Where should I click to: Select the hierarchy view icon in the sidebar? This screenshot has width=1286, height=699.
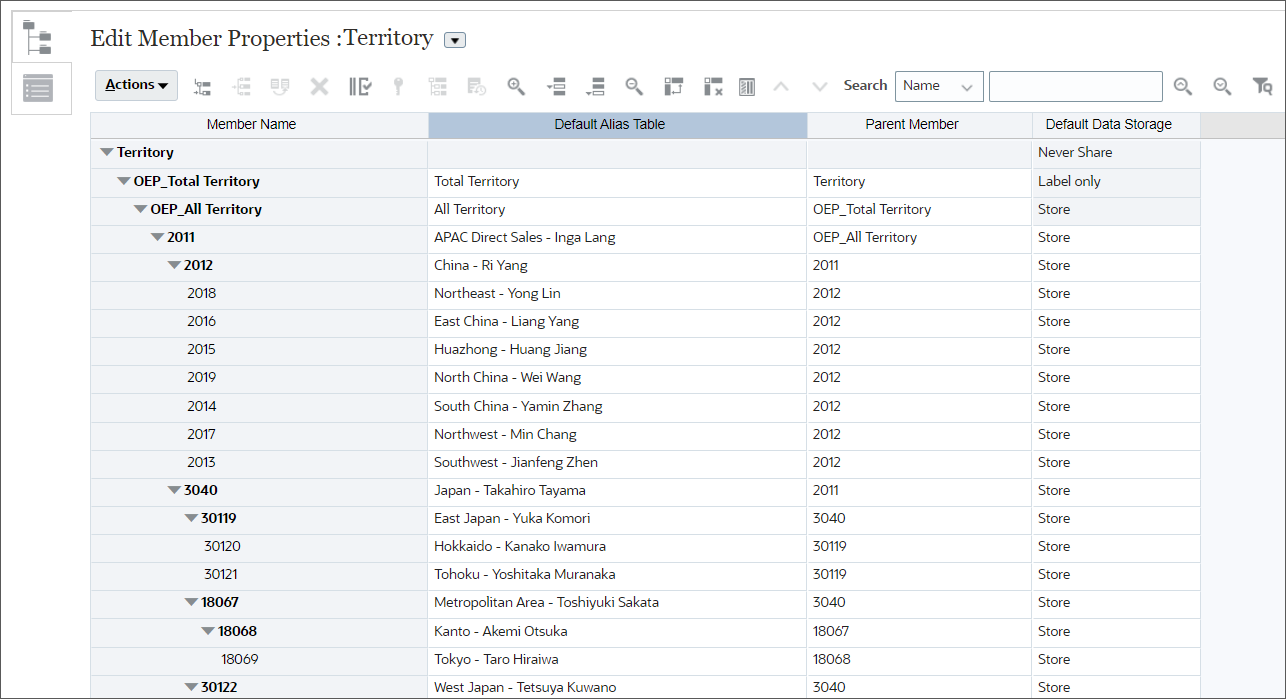[40, 36]
